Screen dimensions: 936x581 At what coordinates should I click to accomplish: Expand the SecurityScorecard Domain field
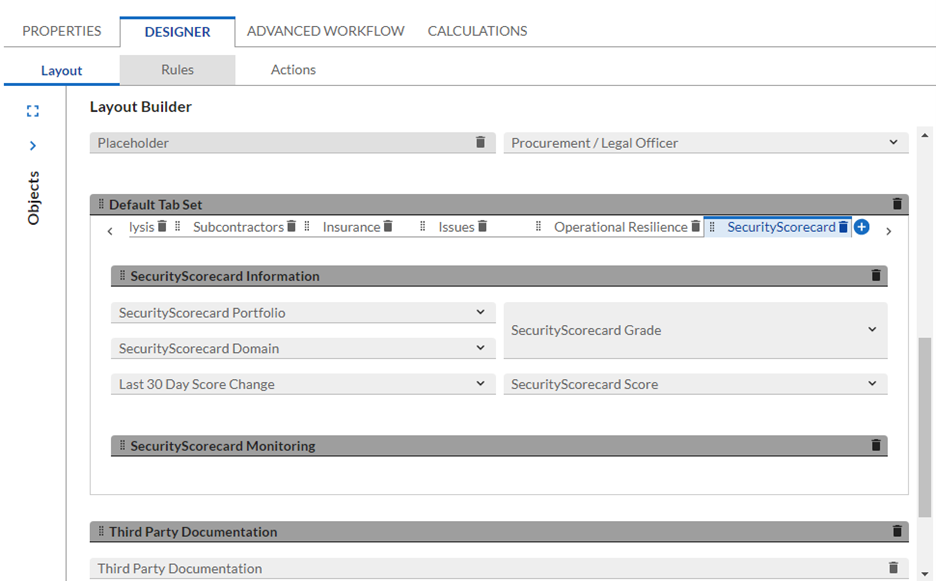click(481, 348)
